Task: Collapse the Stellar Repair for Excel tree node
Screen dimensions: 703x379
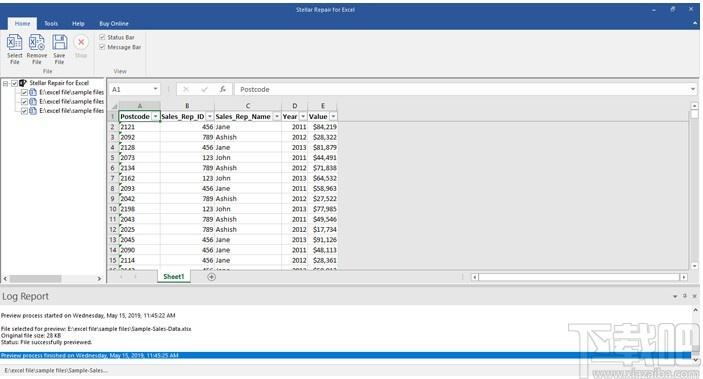Action: [x=5, y=83]
